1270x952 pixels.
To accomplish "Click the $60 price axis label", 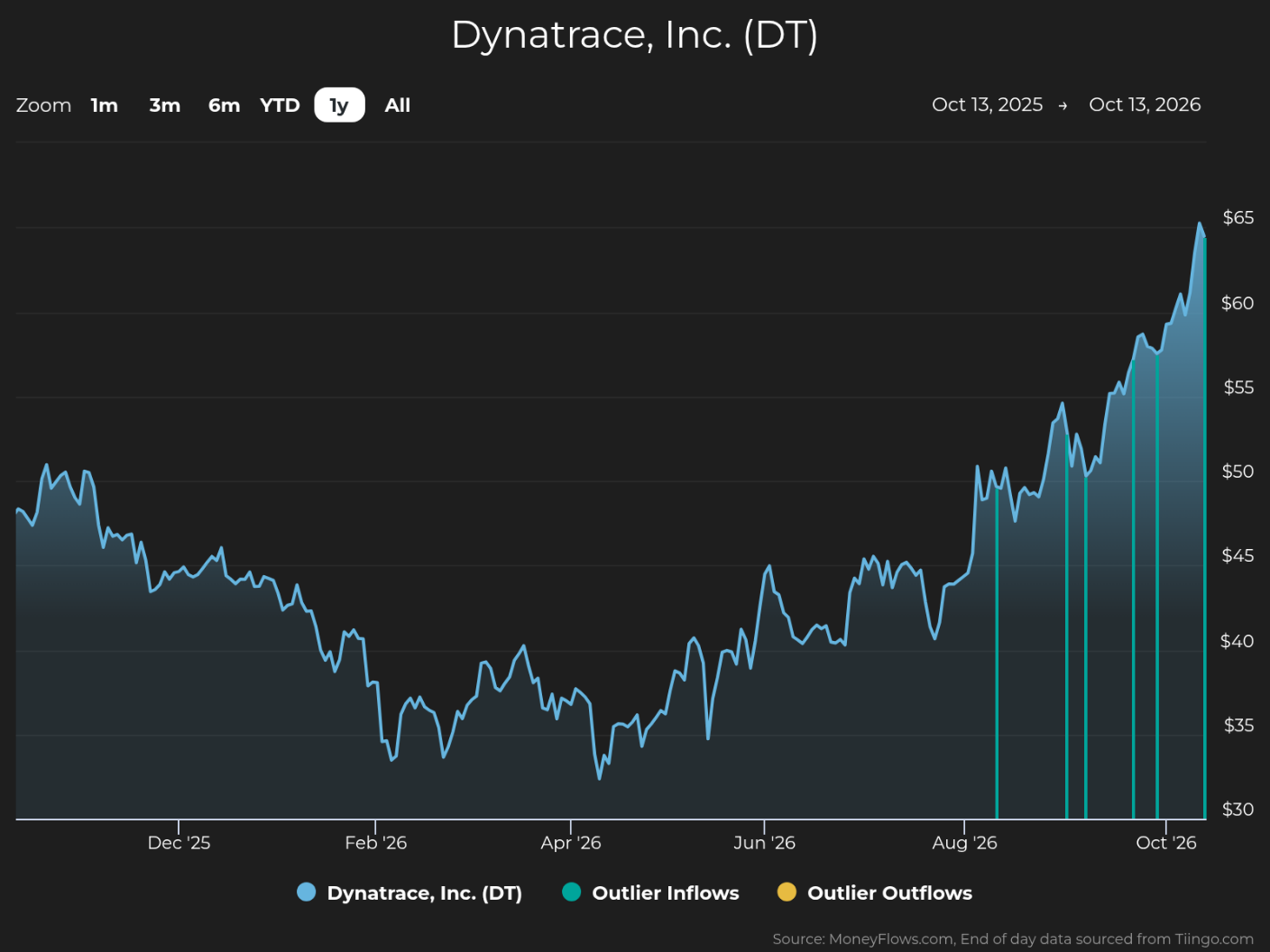I will click(1238, 303).
